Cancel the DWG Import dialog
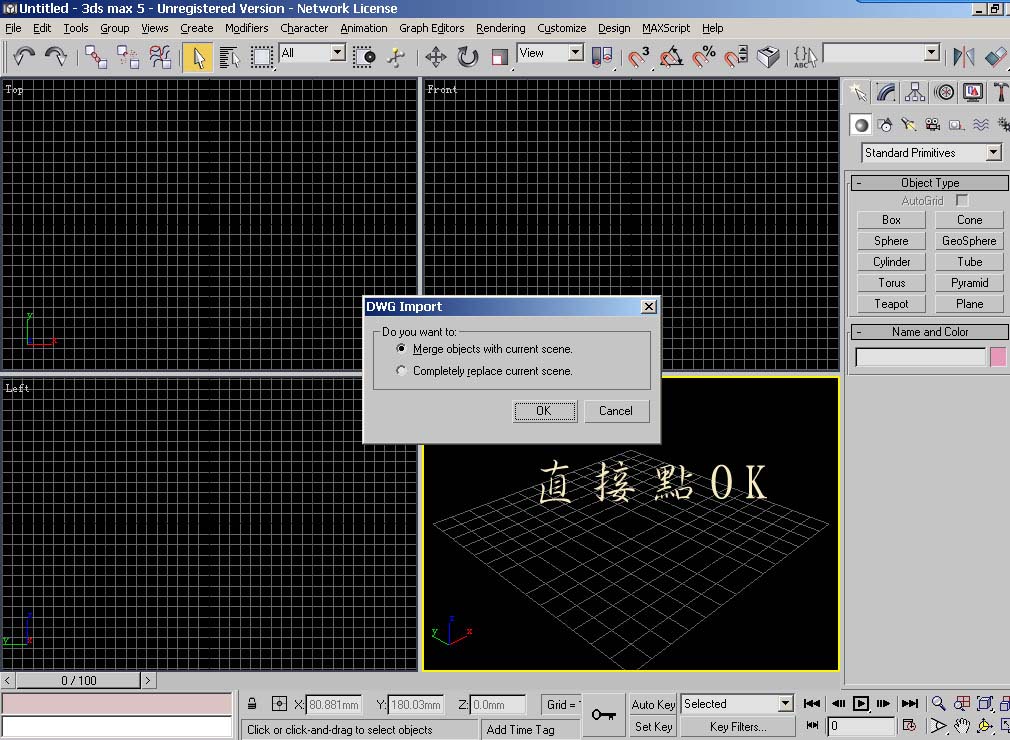Viewport: 1010px width, 740px height. (x=616, y=411)
